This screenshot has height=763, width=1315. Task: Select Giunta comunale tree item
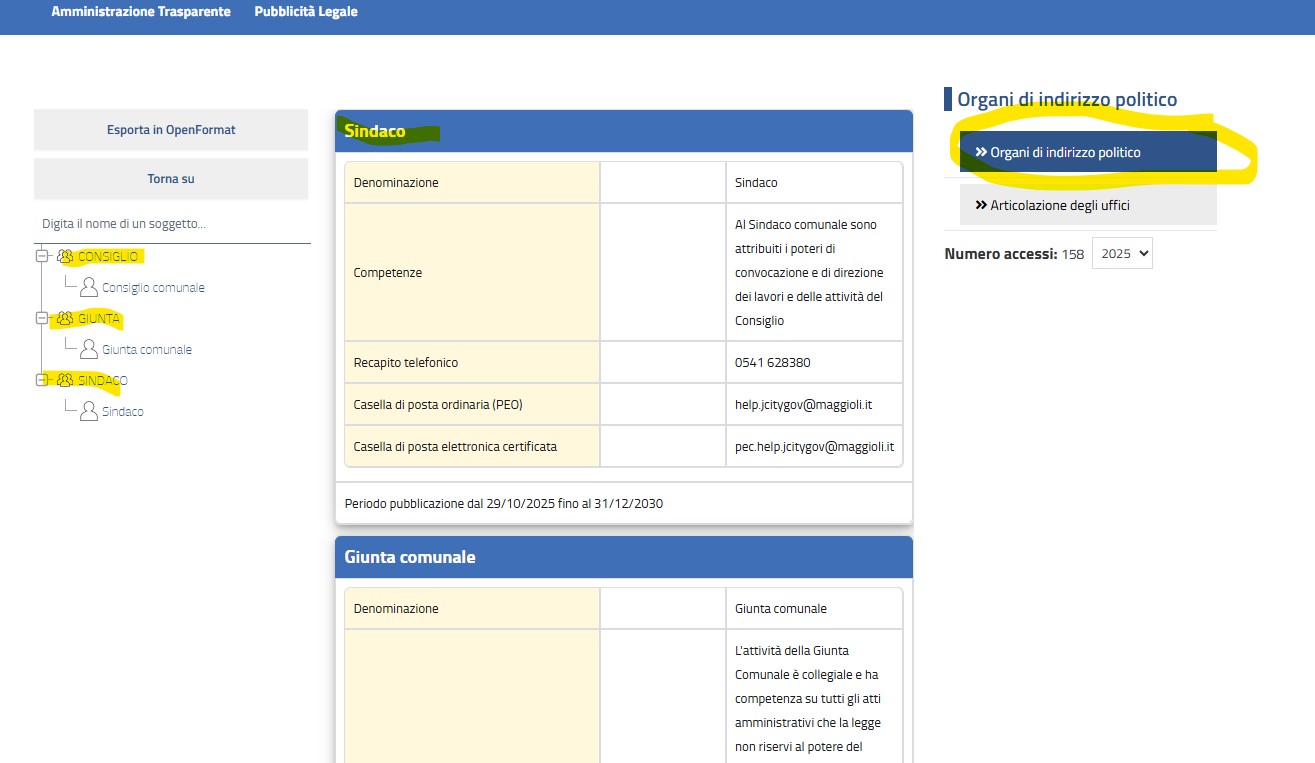(147, 350)
